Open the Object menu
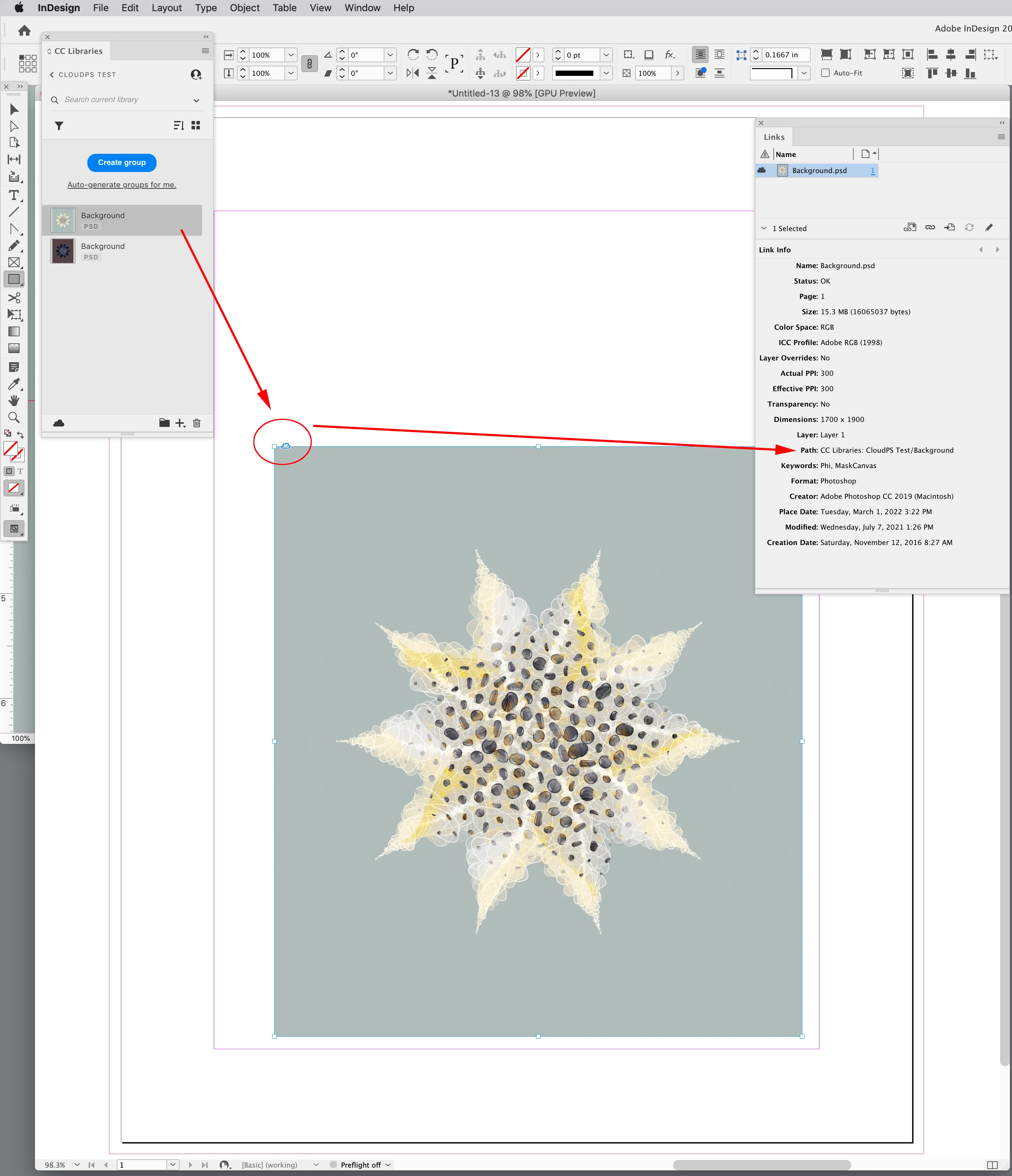1012x1176 pixels. pos(245,8)
